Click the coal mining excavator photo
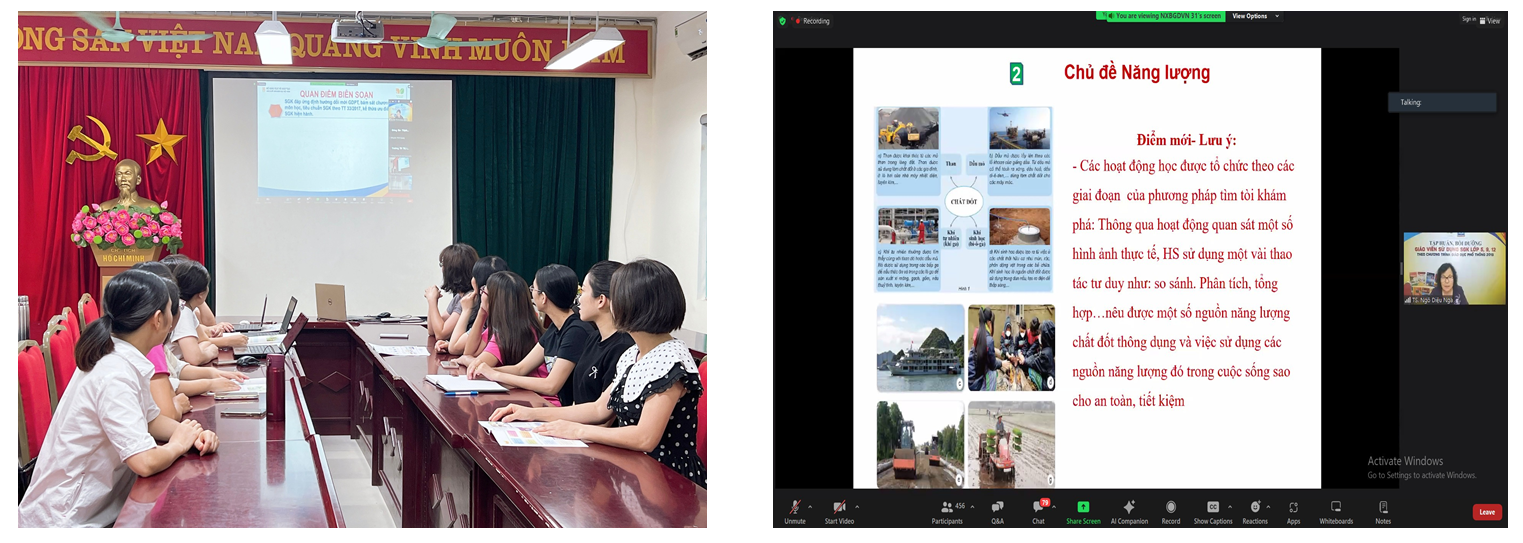Viewport: 1523px width, 543px height. click(909, 128)
